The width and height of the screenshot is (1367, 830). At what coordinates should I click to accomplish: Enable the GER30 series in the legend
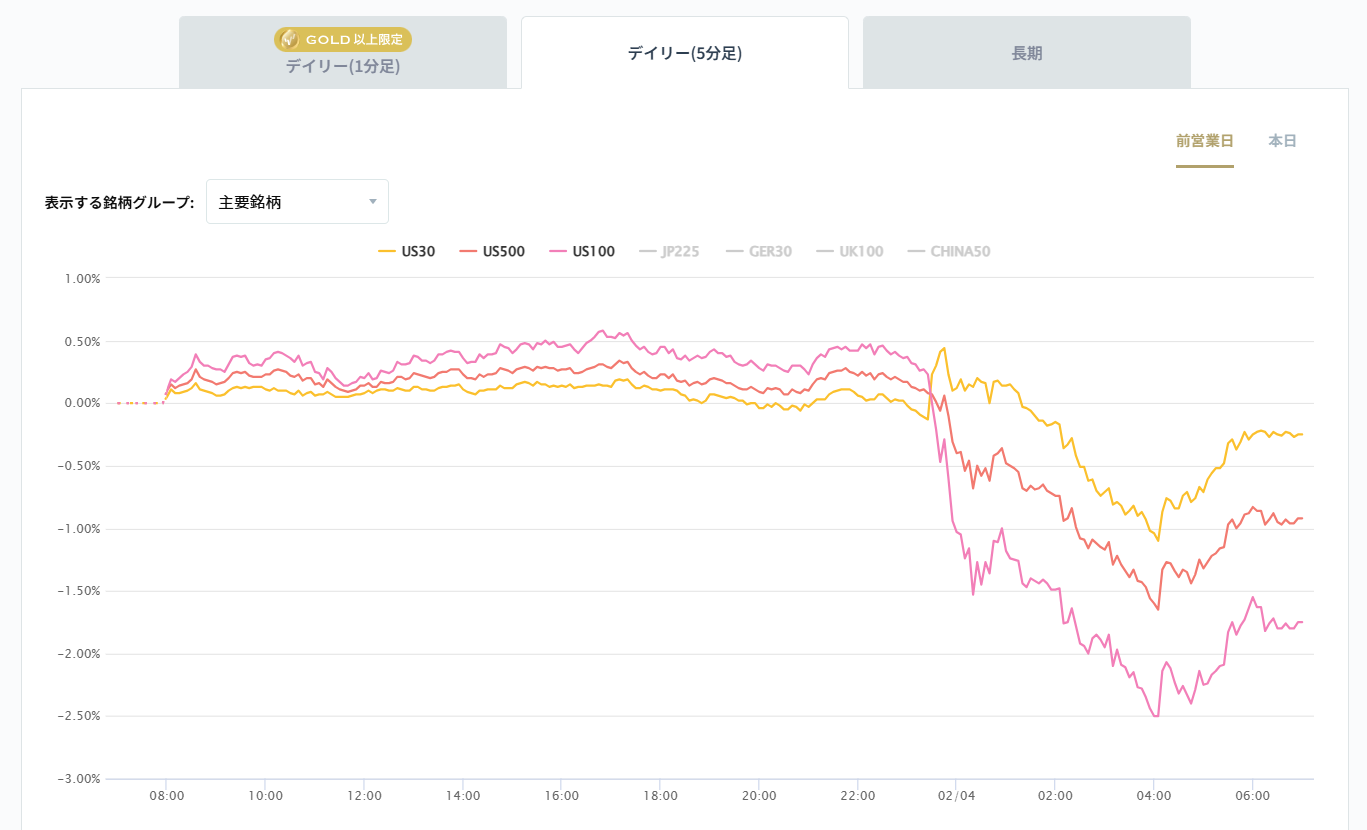(x=770, y=252)
